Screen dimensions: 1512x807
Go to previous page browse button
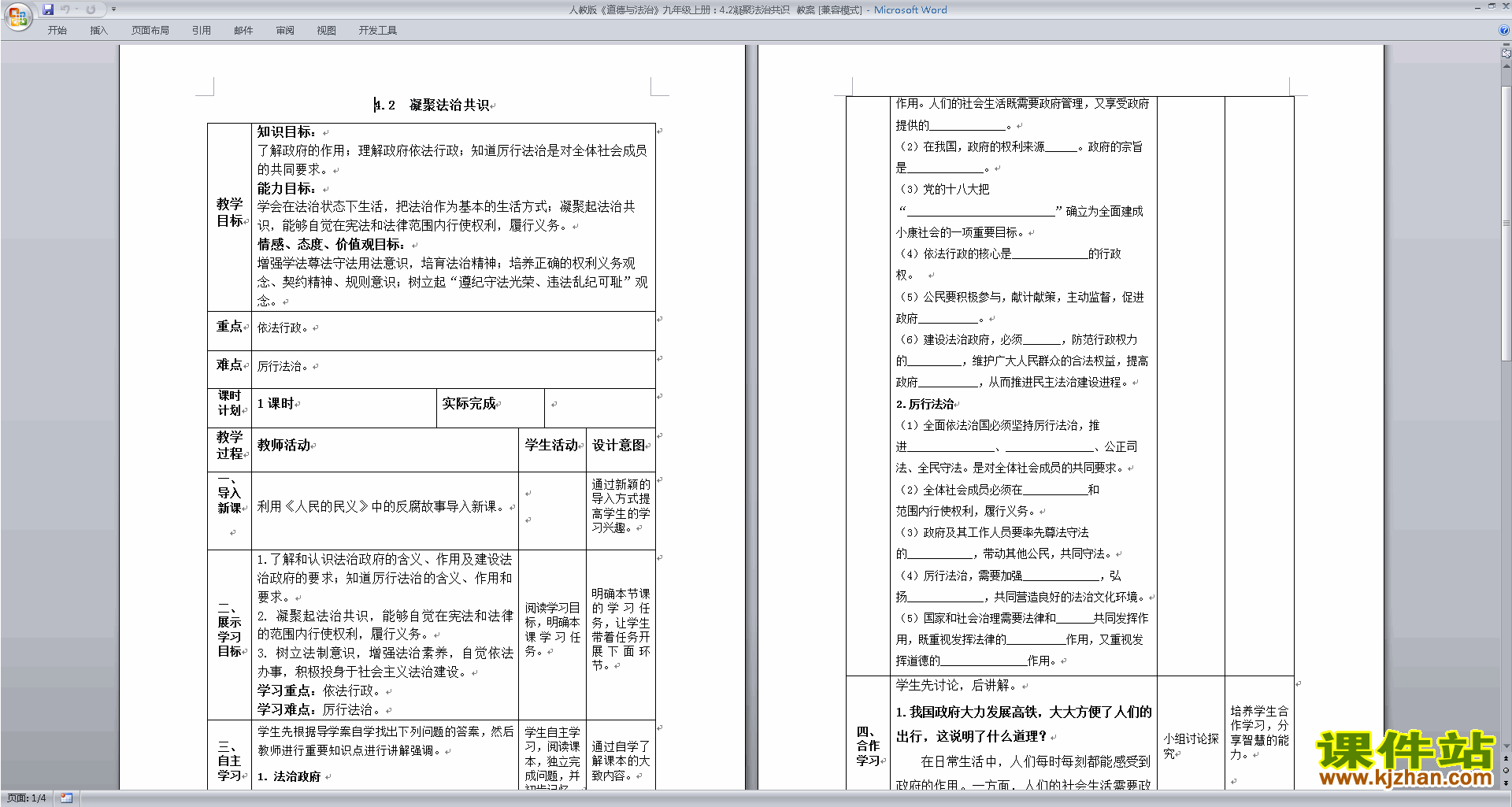click(x=1506, y=759)
